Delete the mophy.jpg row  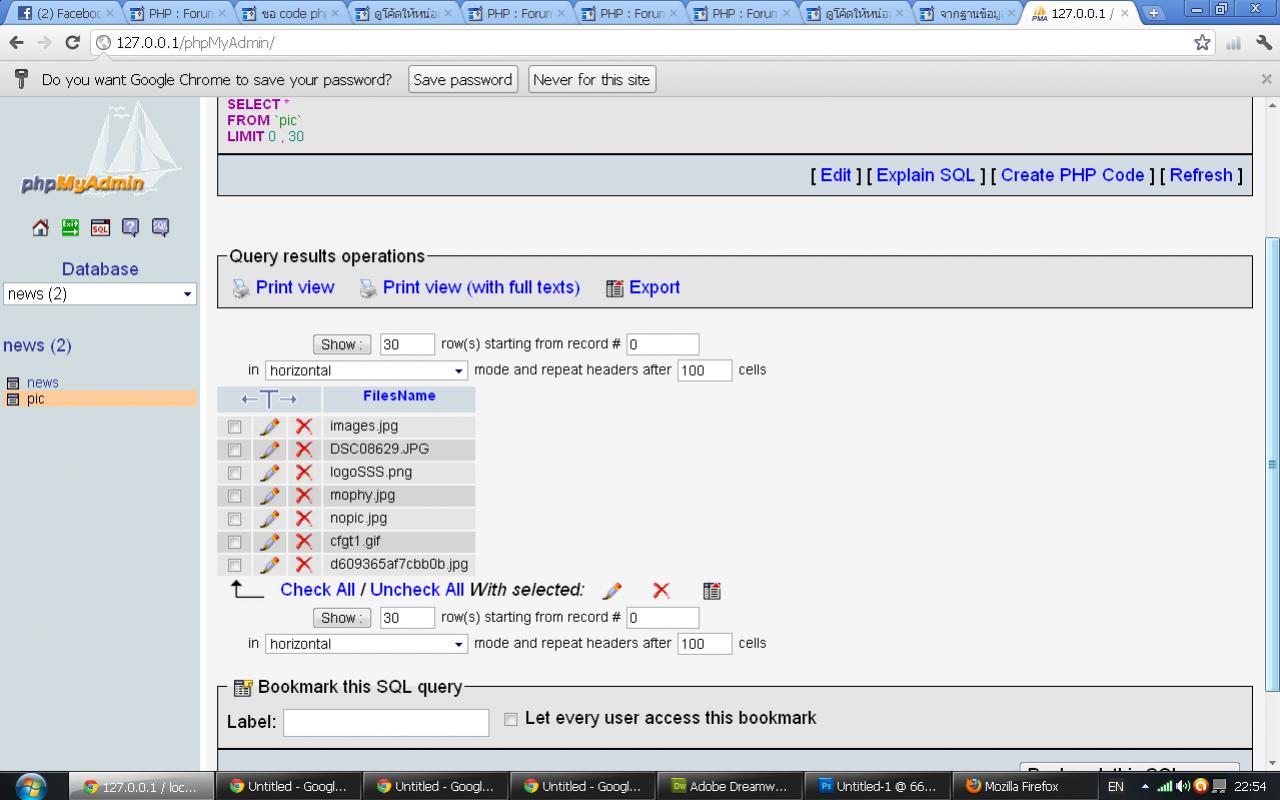coord(304,495)
